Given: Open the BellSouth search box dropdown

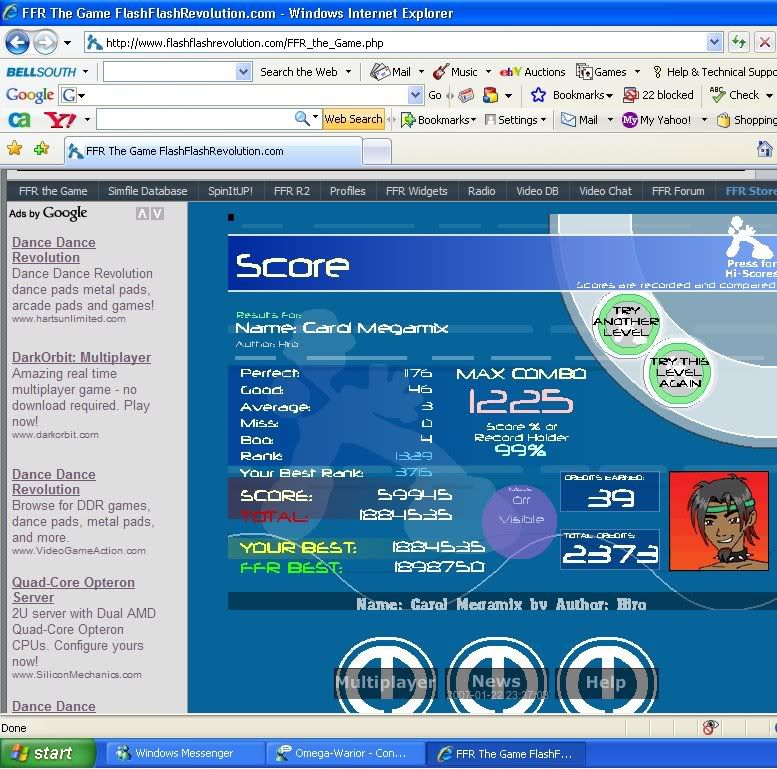Looking at the screenshot, I should pyautogui.click(x=243, y=72).
